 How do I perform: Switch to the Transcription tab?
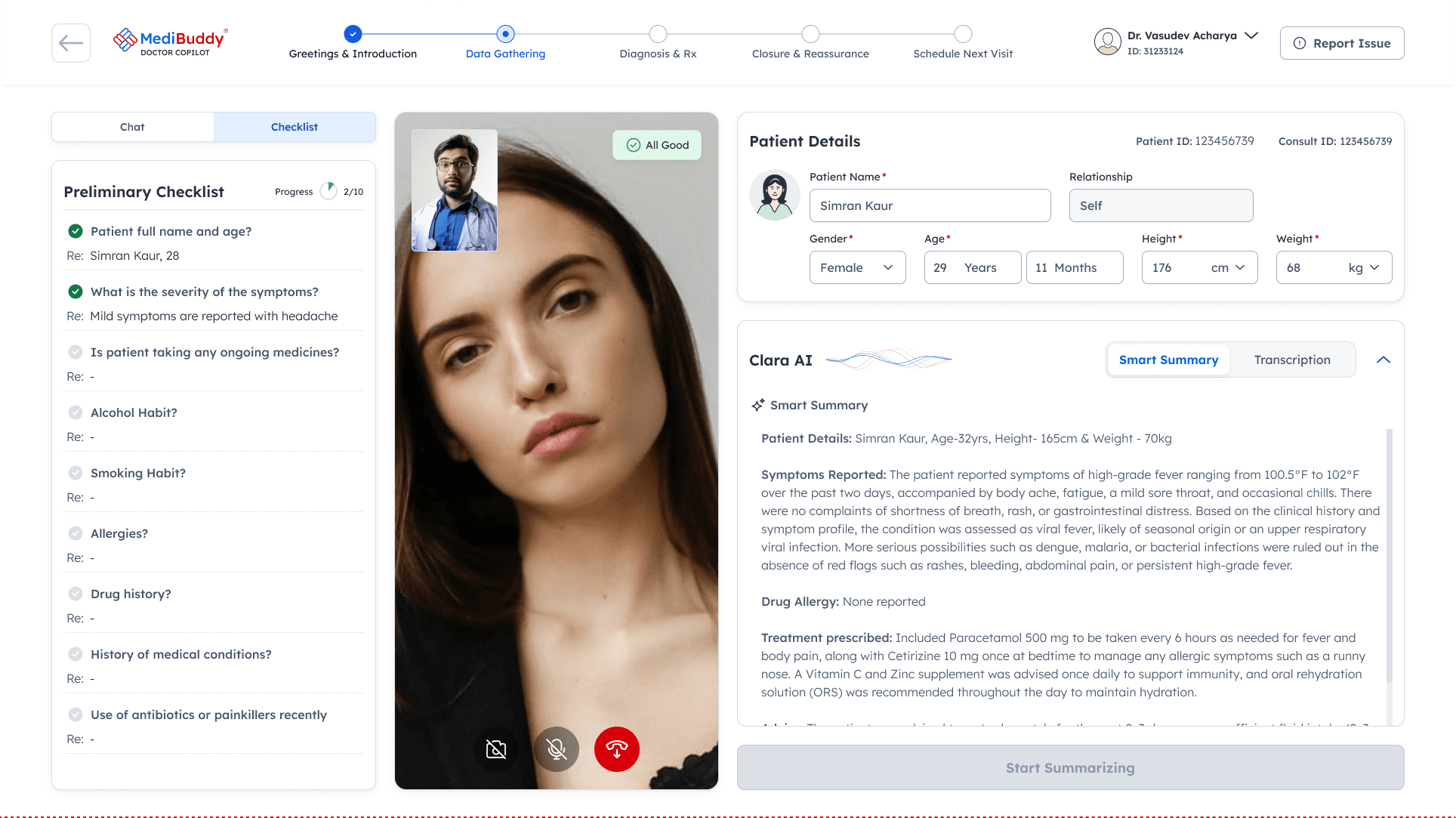tap(1291, 360)
